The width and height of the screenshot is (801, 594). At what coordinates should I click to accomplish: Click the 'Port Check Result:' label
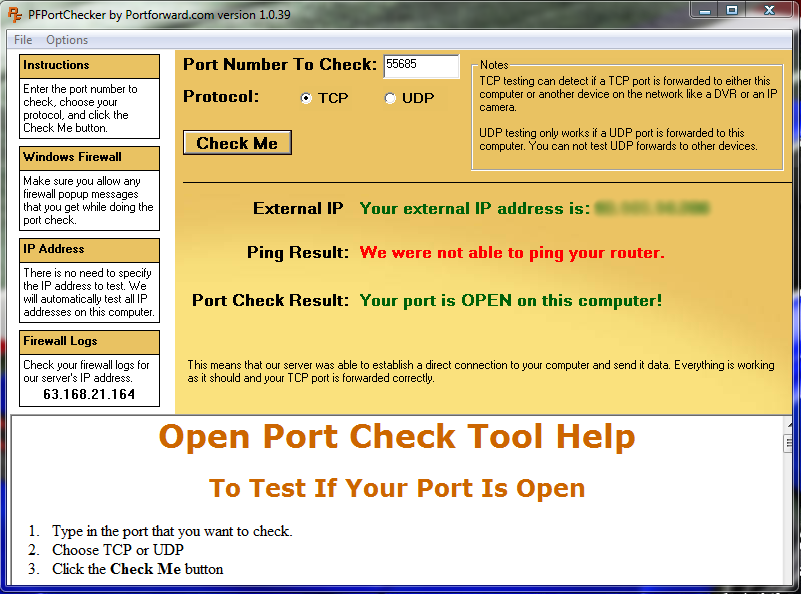tap(270, 300)
